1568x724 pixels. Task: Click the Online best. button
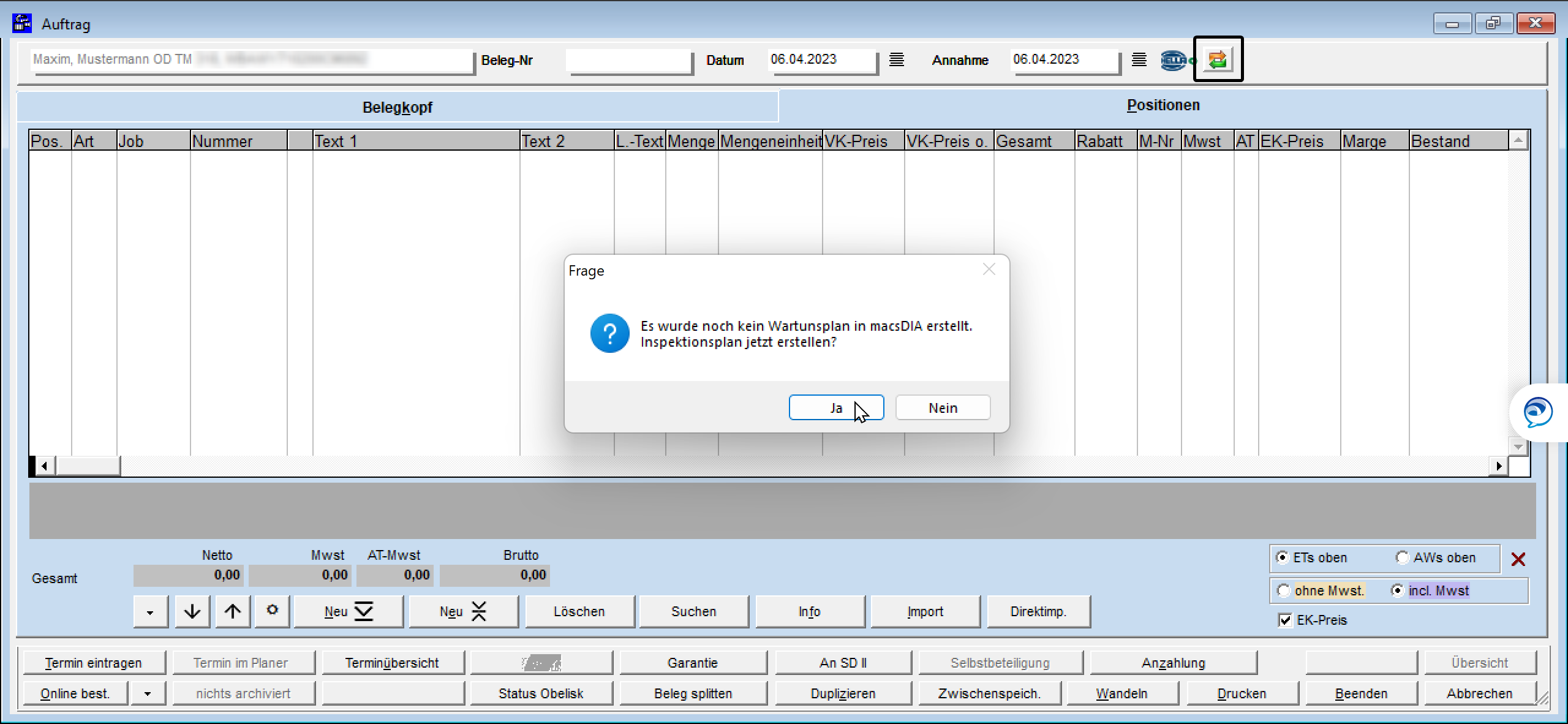75,693
